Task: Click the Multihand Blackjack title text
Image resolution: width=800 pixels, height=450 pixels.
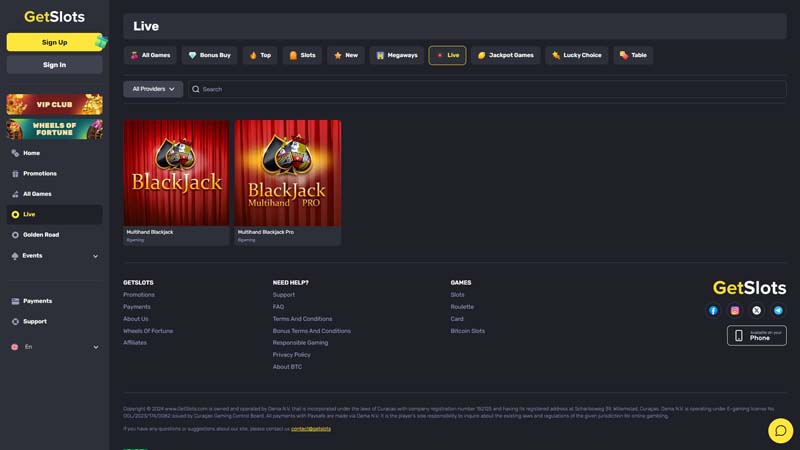Action: click(149, 232)
